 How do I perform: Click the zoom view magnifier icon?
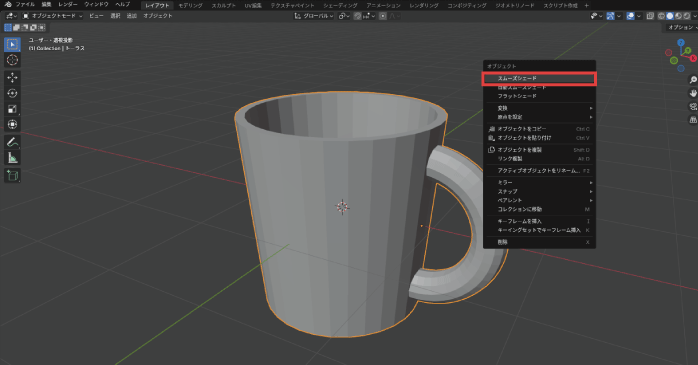coord(693,80)
